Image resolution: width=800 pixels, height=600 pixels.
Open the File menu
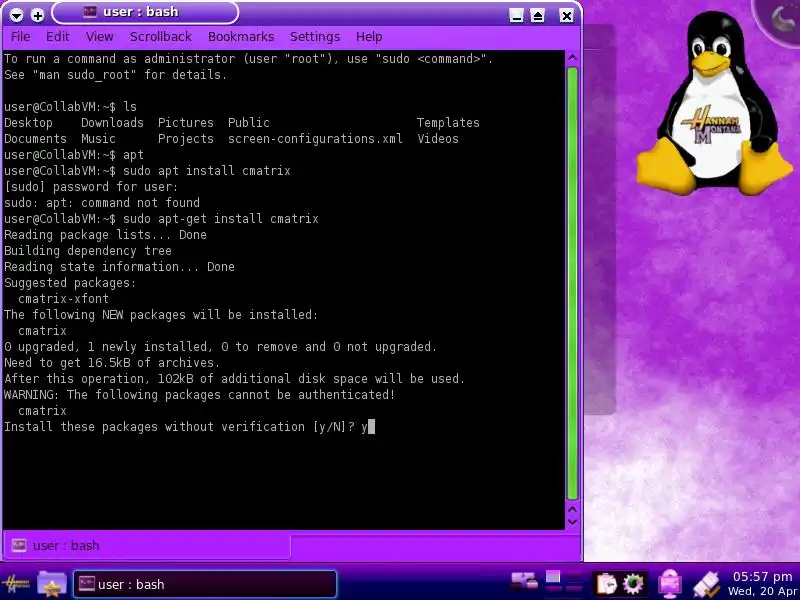[20, 37]
